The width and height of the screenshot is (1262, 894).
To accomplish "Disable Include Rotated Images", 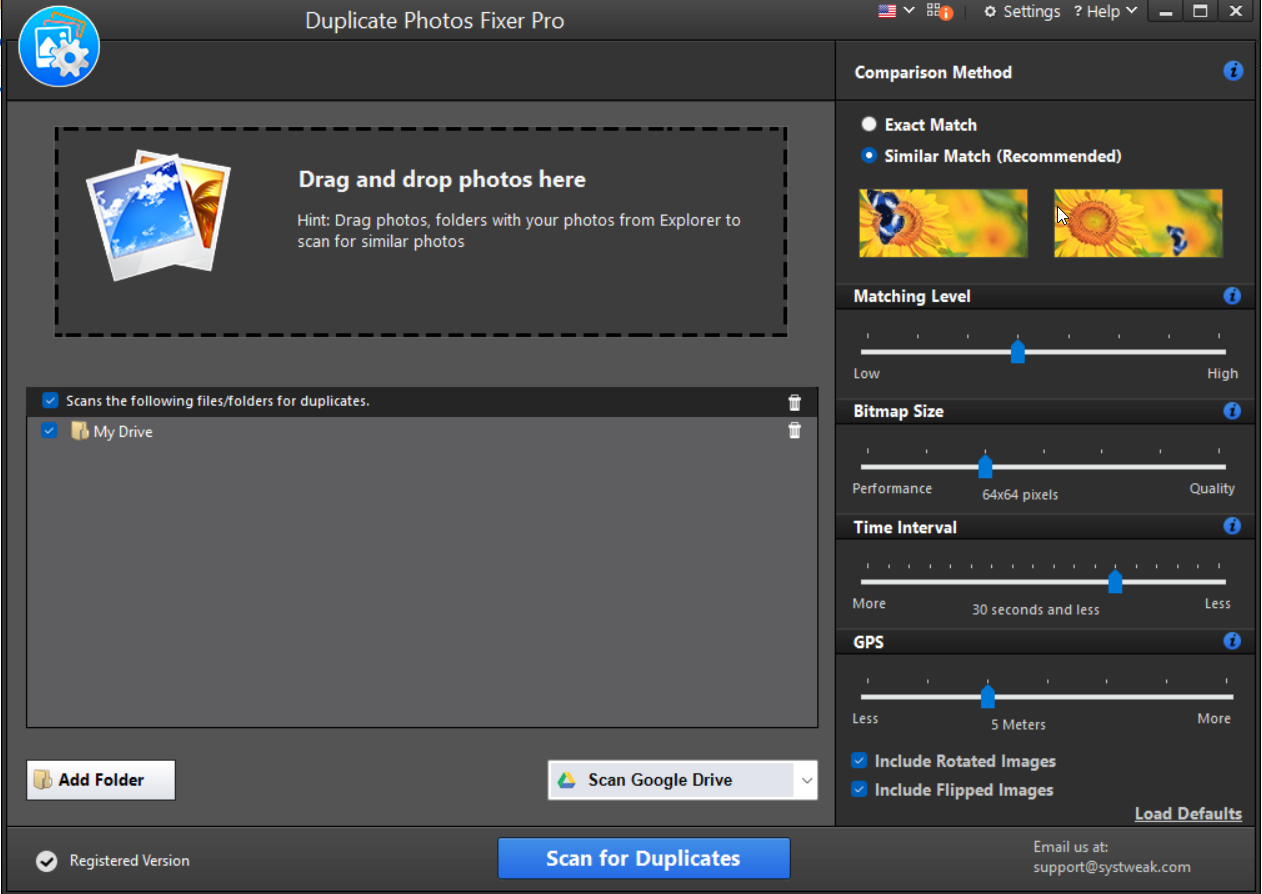I will click(858, 760).
